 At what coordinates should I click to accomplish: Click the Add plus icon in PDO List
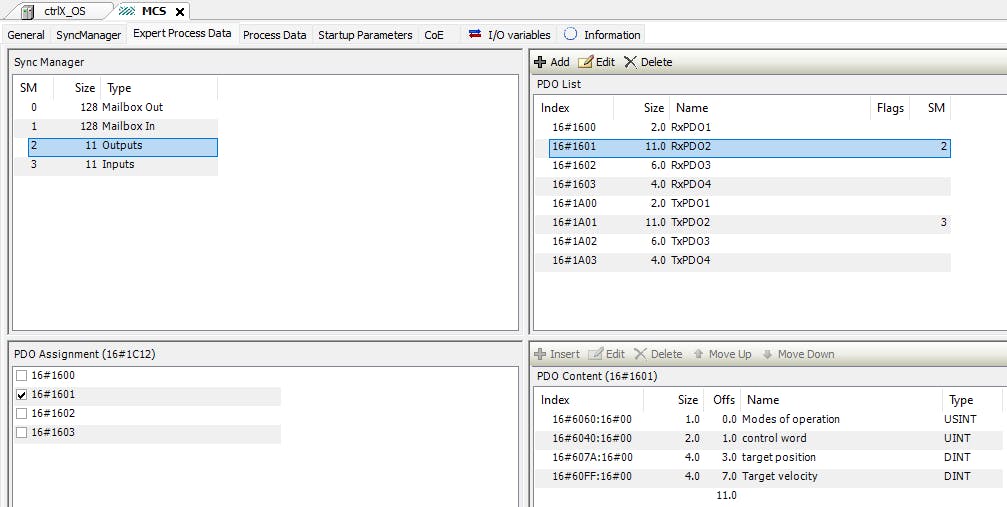(x=540, y=62)
